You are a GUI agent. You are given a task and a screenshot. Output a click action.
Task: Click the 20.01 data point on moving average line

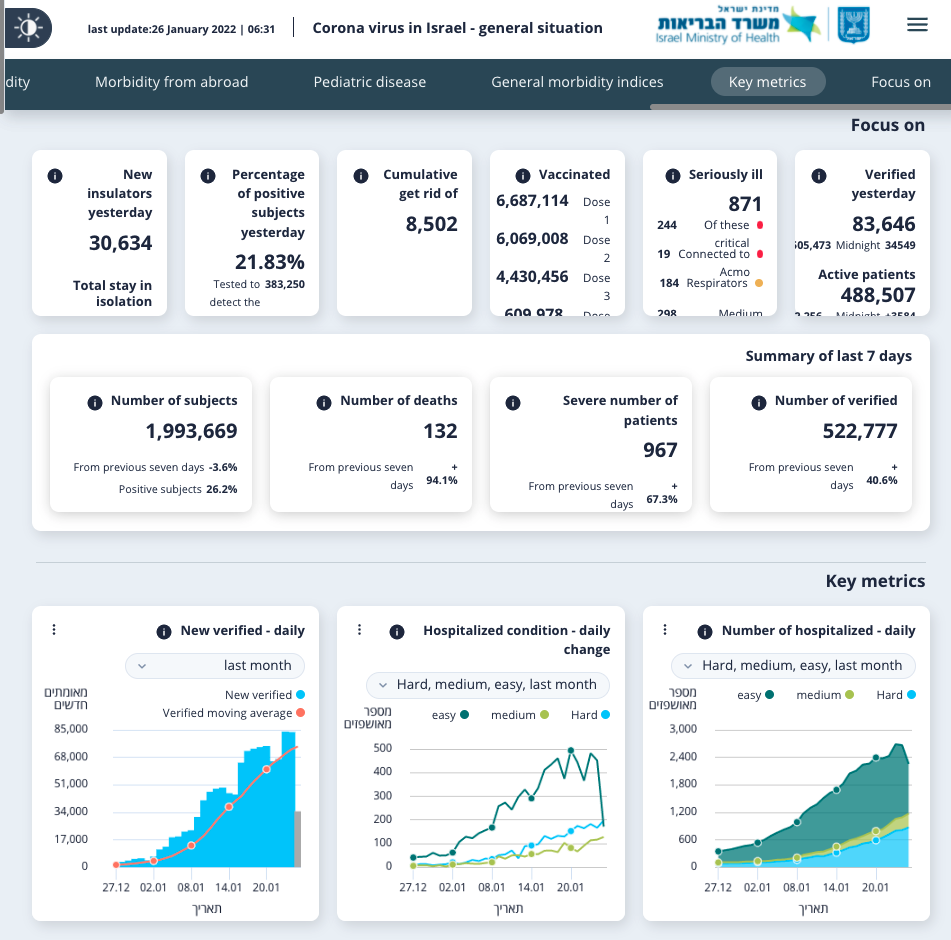[266, 770]
